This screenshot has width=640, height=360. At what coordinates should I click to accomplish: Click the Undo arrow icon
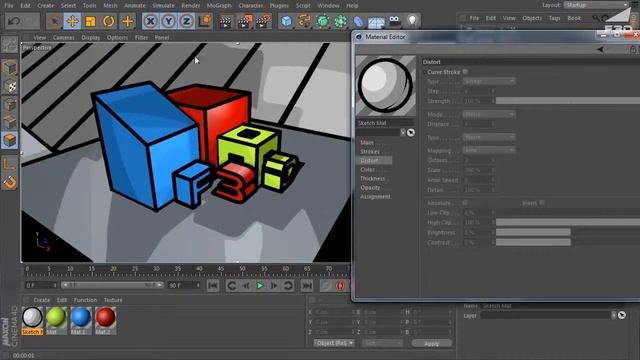pos(13,21)
